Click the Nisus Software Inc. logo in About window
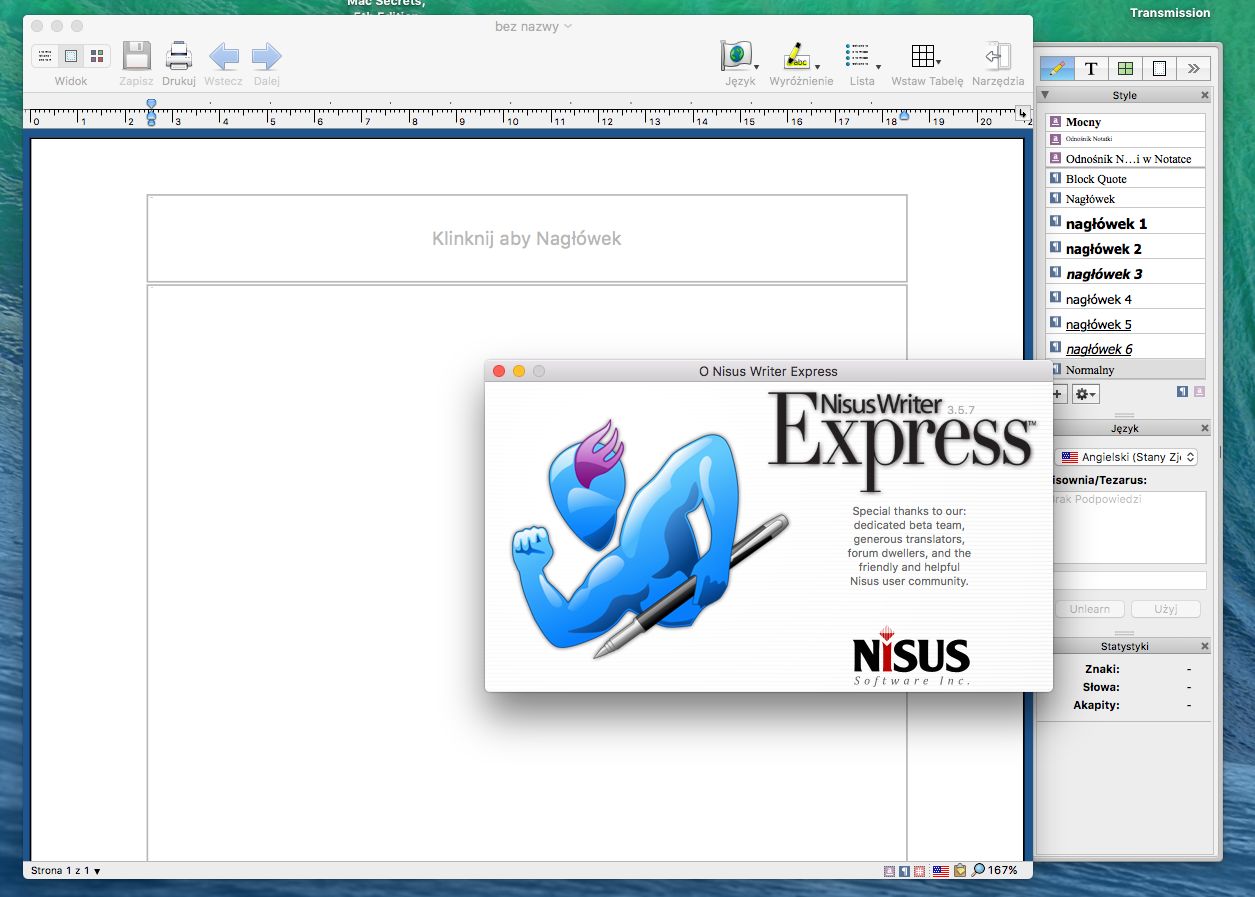 coord(911,657)
